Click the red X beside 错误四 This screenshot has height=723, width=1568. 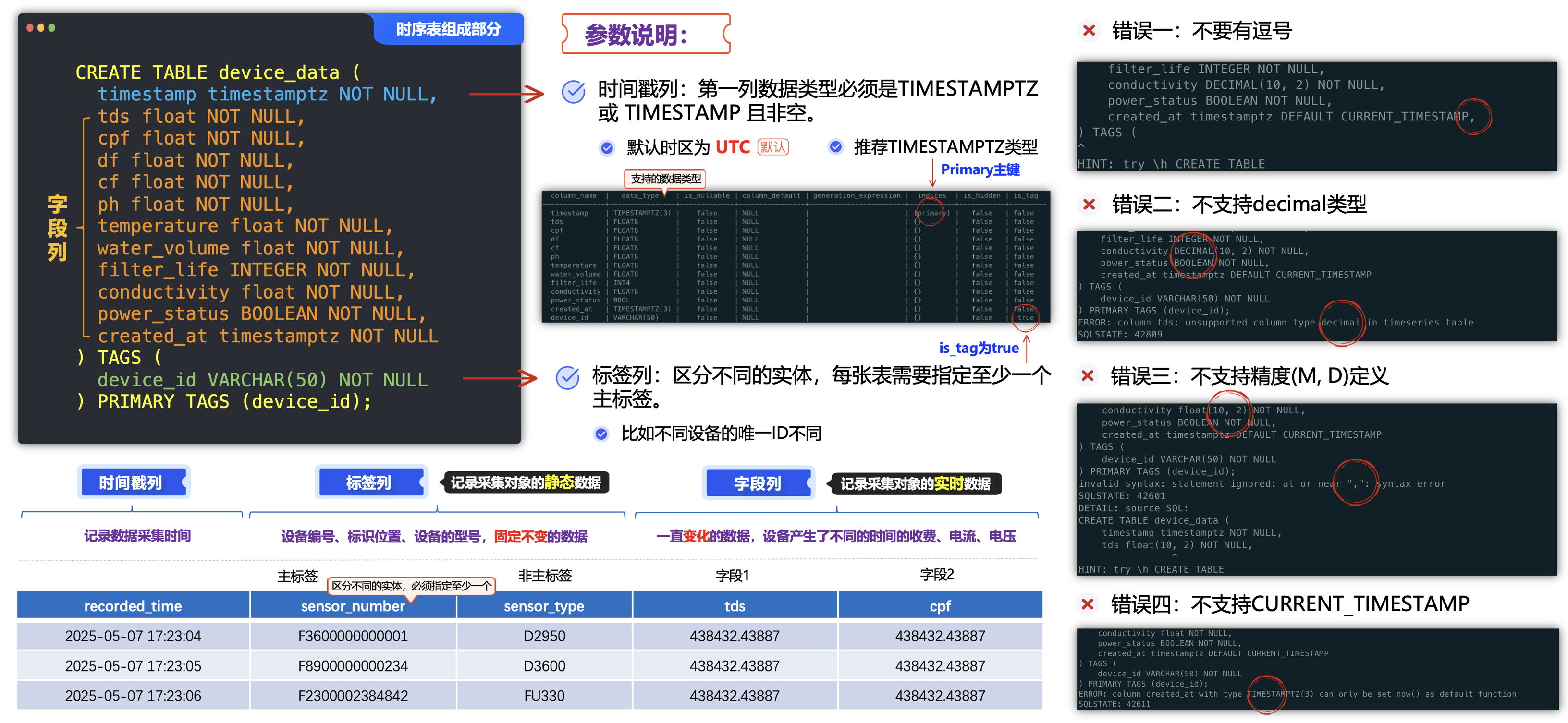click(x=1087, y=604)
